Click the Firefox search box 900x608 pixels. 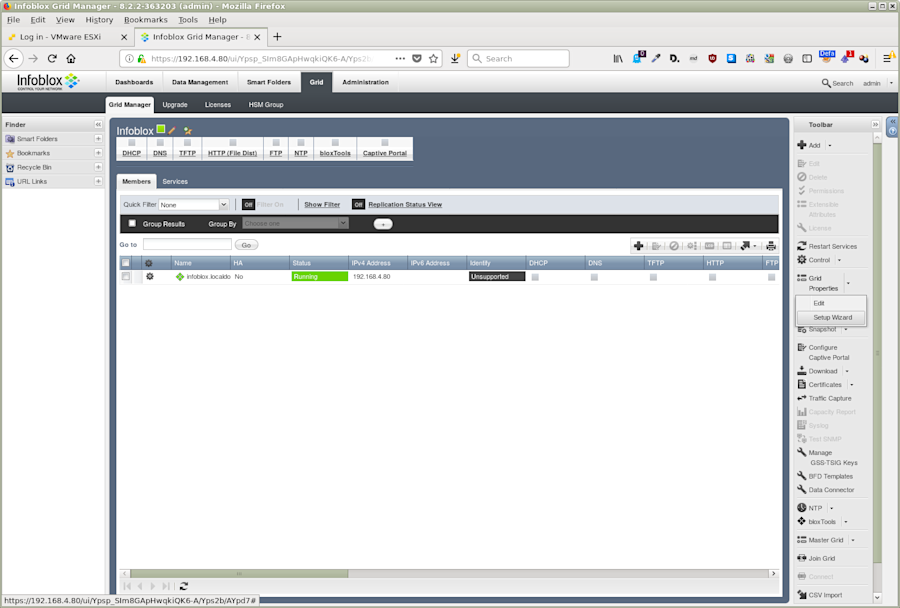point(518,59)
